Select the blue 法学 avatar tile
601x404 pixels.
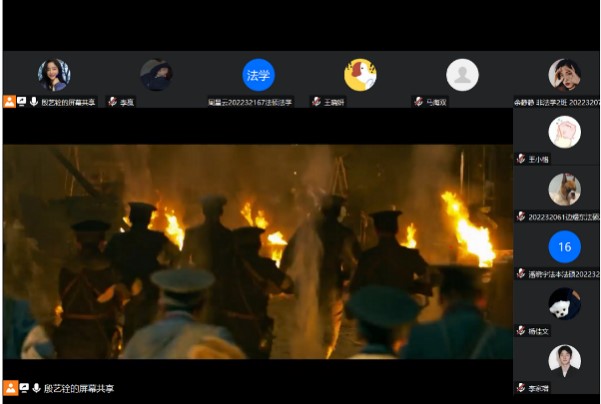point(258,75)
